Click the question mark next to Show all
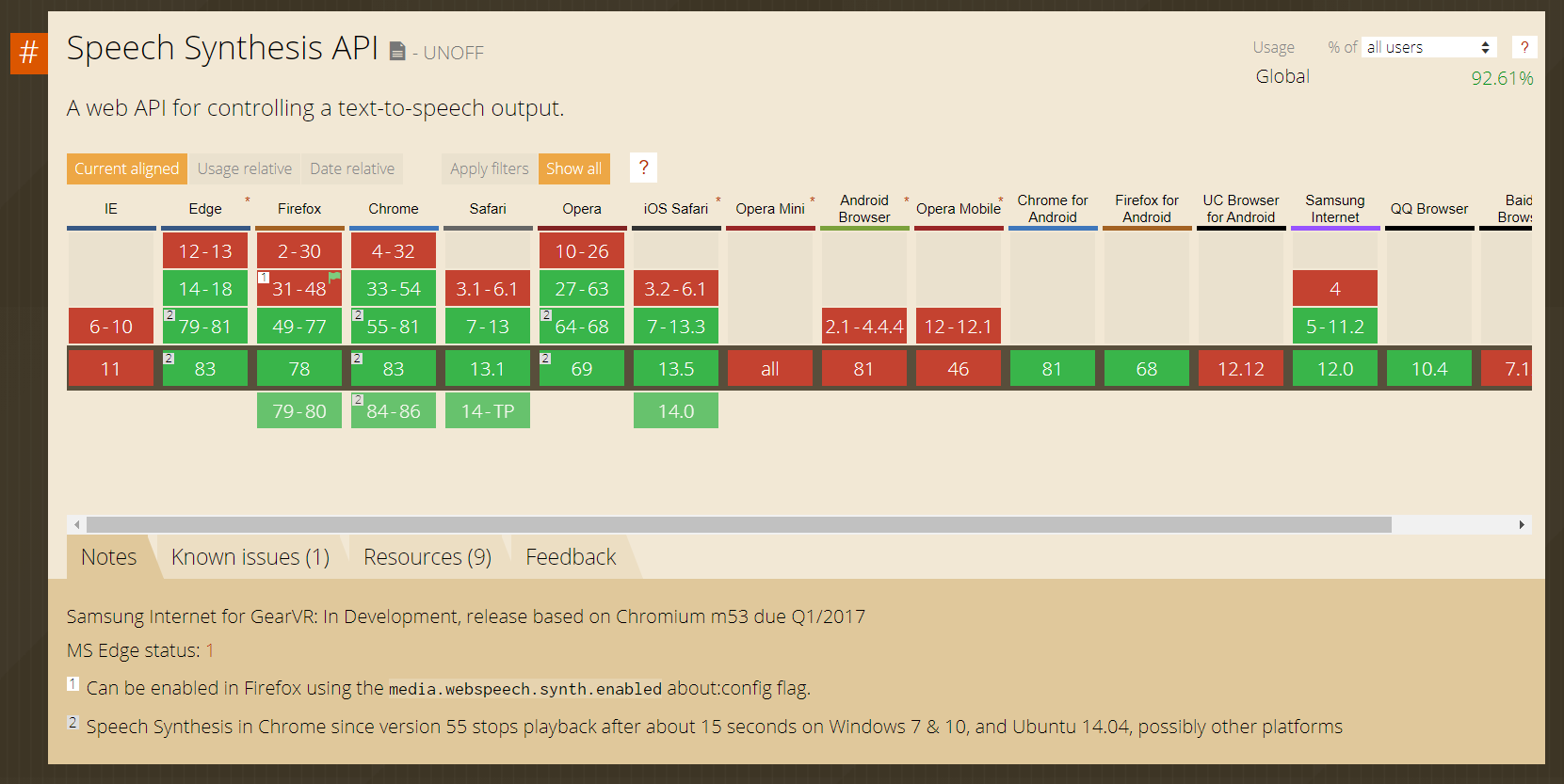Screen dimensions: 1564x784 point(643,168)
